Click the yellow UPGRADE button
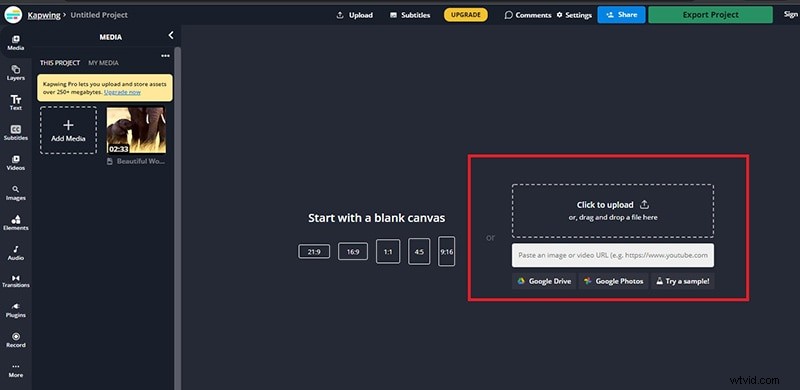 pos(466,15)
